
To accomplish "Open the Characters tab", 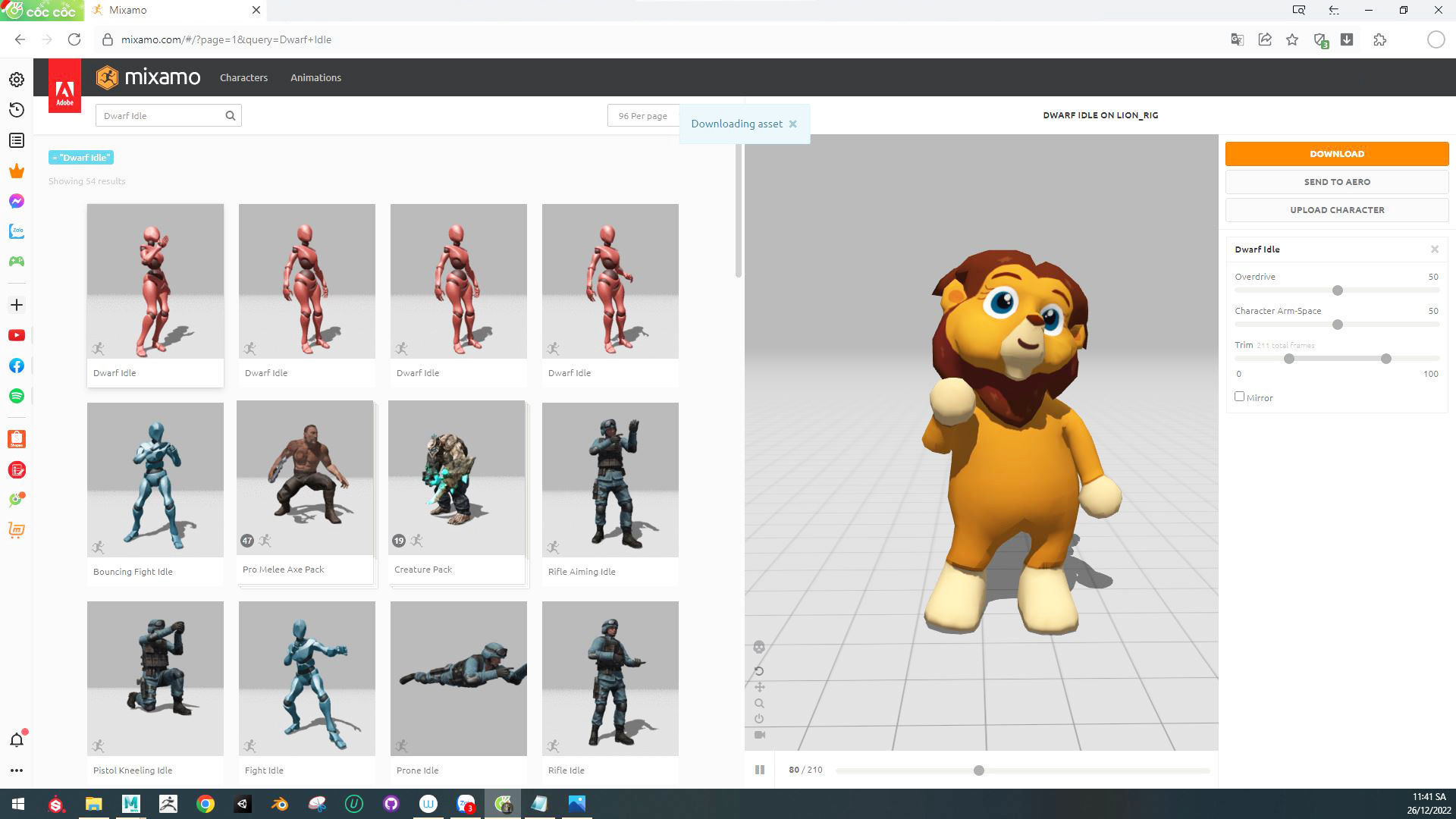I will (243, 77).
